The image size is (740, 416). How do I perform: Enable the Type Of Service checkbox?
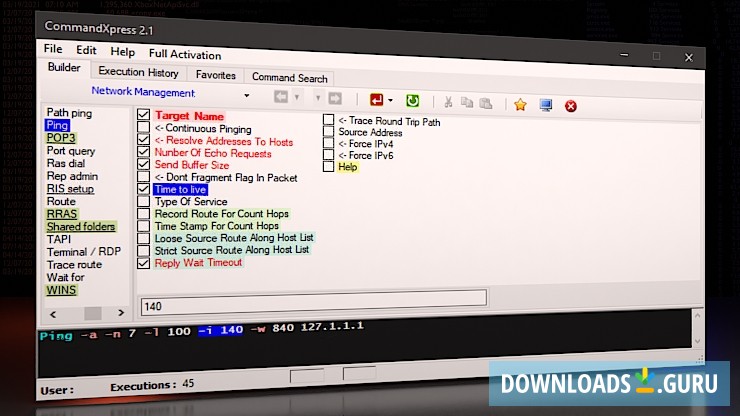click(x=143, y=201)
